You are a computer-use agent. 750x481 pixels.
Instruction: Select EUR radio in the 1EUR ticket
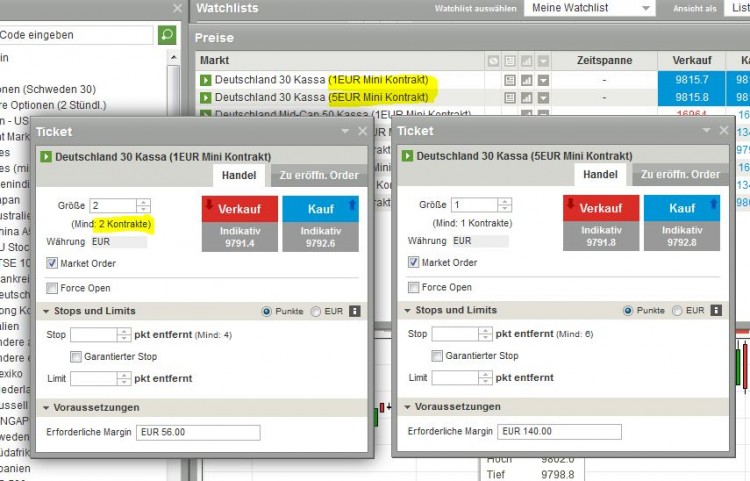tap(316, 311)
